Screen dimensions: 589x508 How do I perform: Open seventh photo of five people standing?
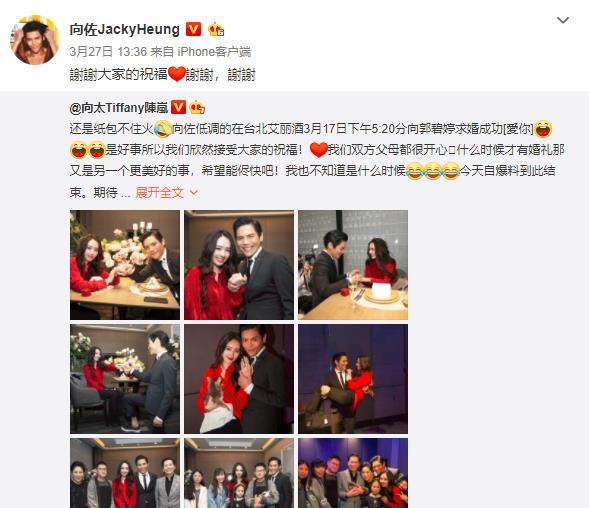125,473
